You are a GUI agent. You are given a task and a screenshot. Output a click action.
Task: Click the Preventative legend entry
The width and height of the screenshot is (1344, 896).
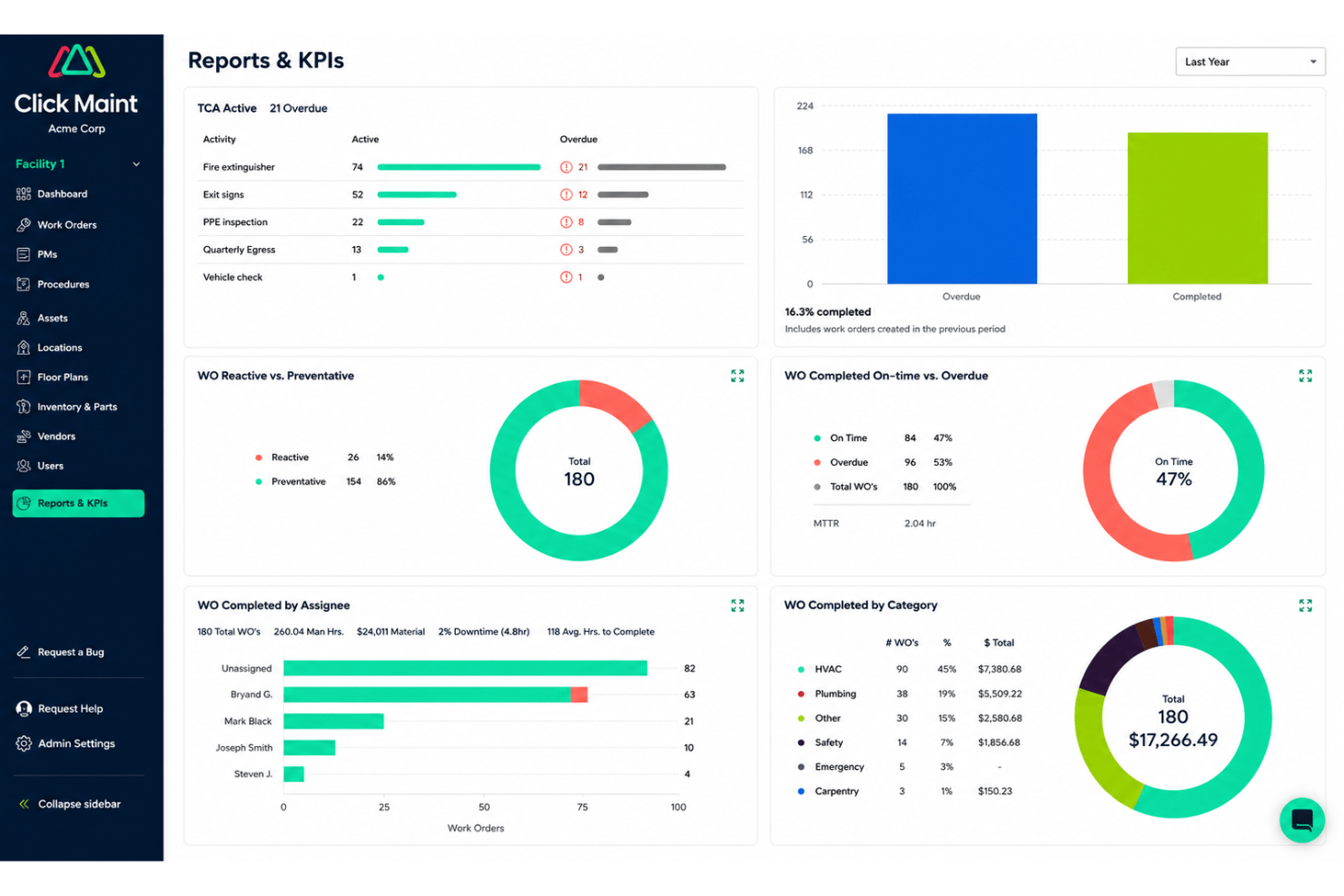point(326,482)
